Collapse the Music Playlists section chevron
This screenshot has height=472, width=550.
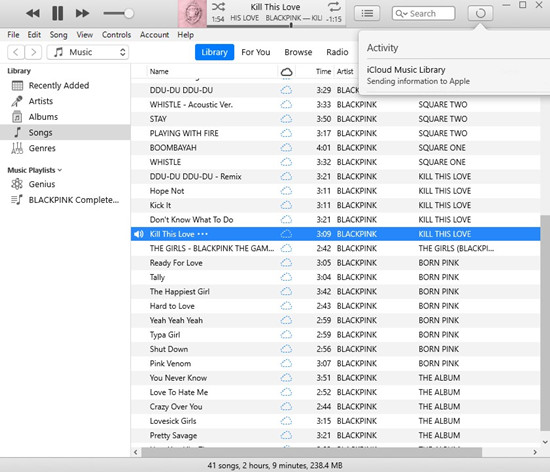click(x=60, y=170)
